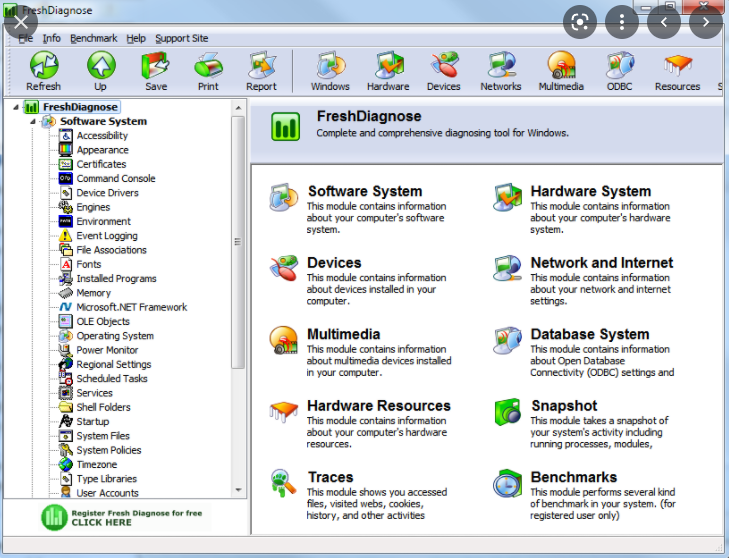Open the Software System heading link
The image size is (729, 558).
[x=365, y=191]
